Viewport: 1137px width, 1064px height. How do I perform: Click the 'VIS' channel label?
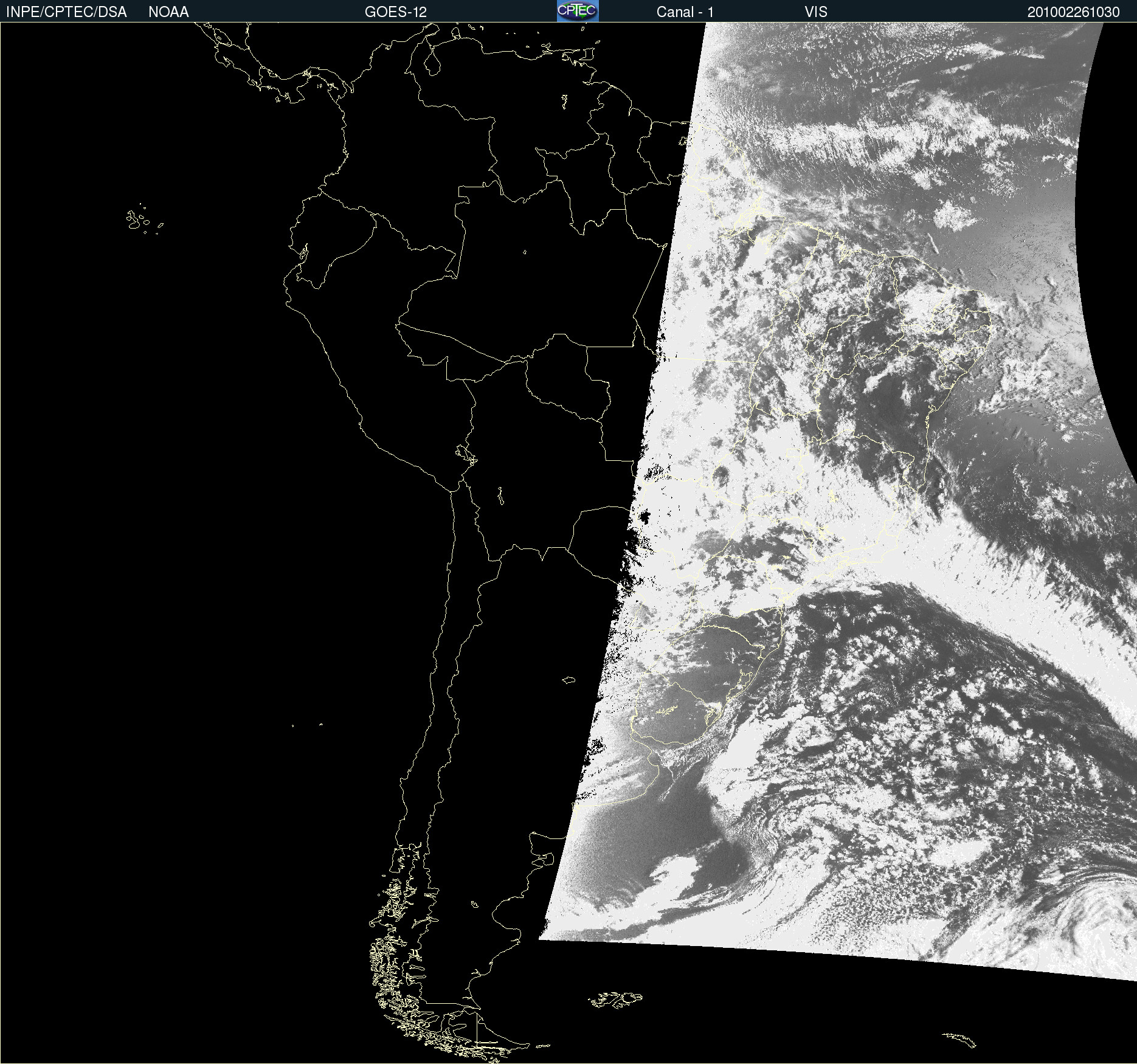816,12
